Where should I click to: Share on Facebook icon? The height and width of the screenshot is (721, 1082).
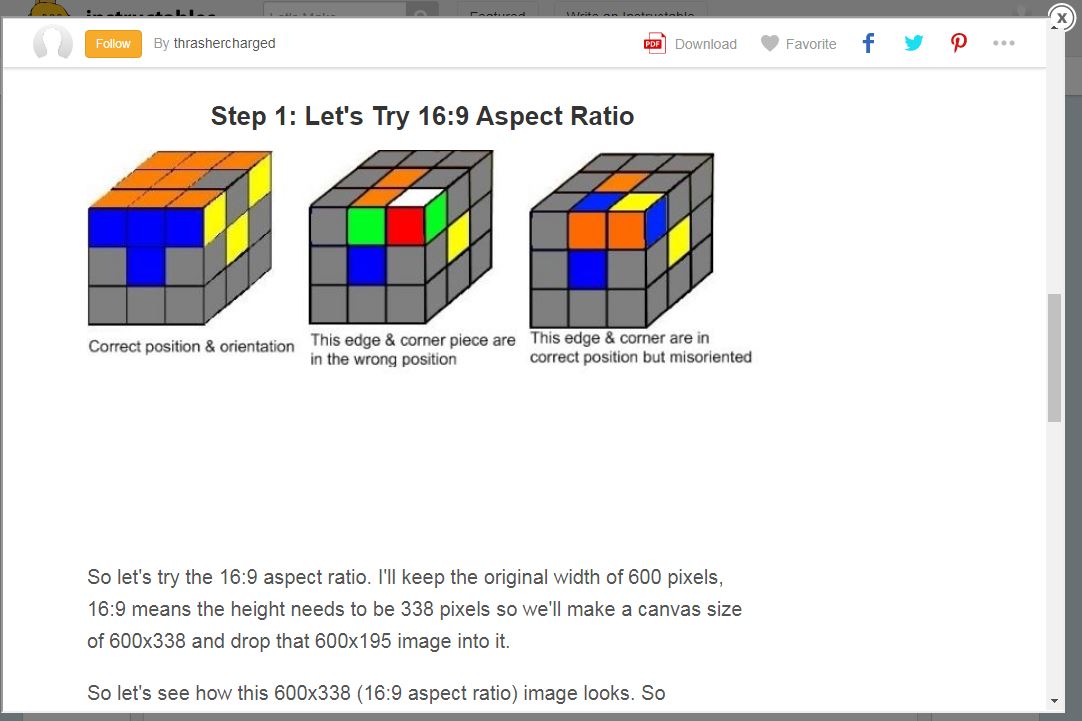tap(869, 43)
